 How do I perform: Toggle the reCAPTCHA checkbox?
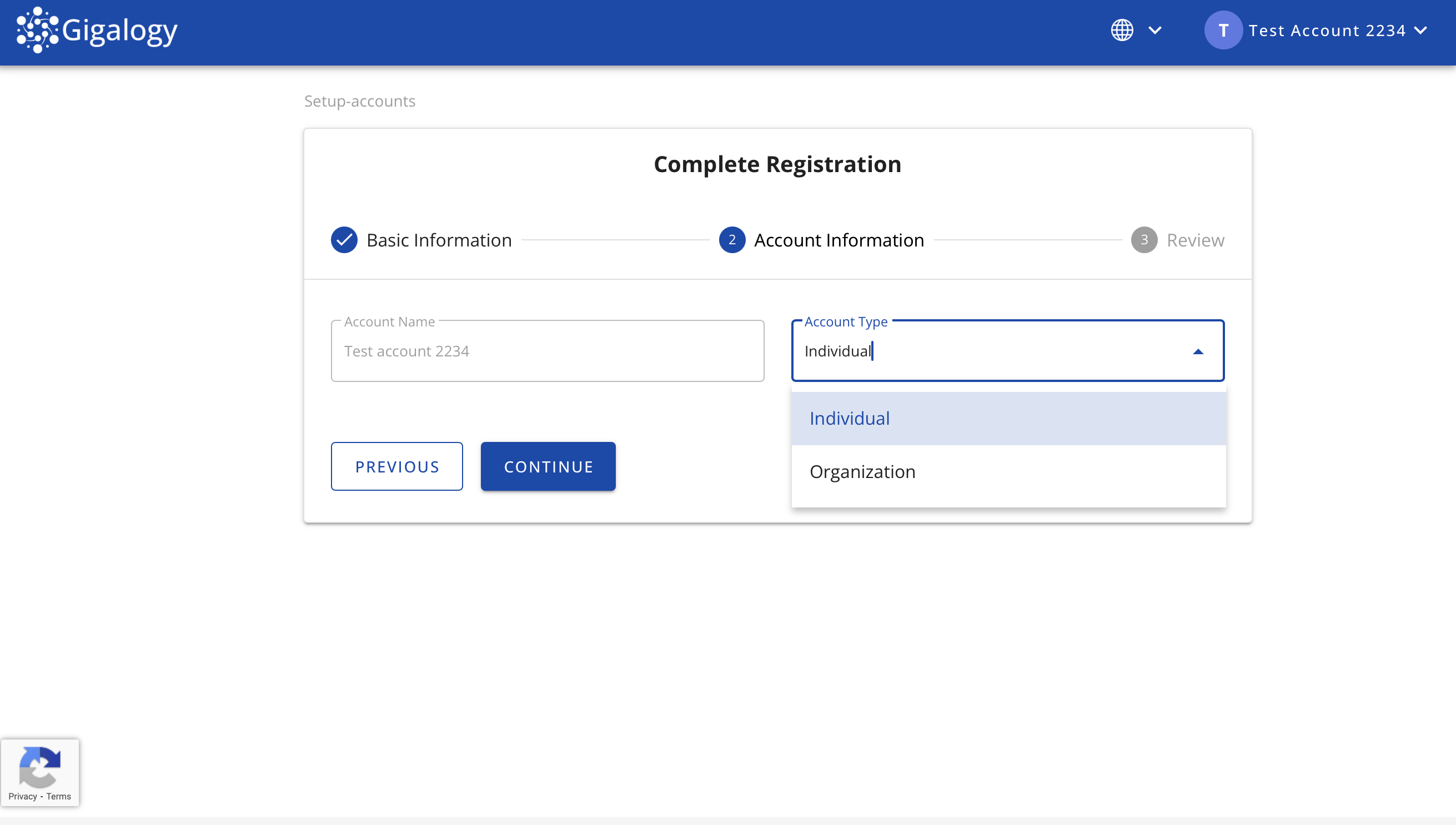coord(40,772)
